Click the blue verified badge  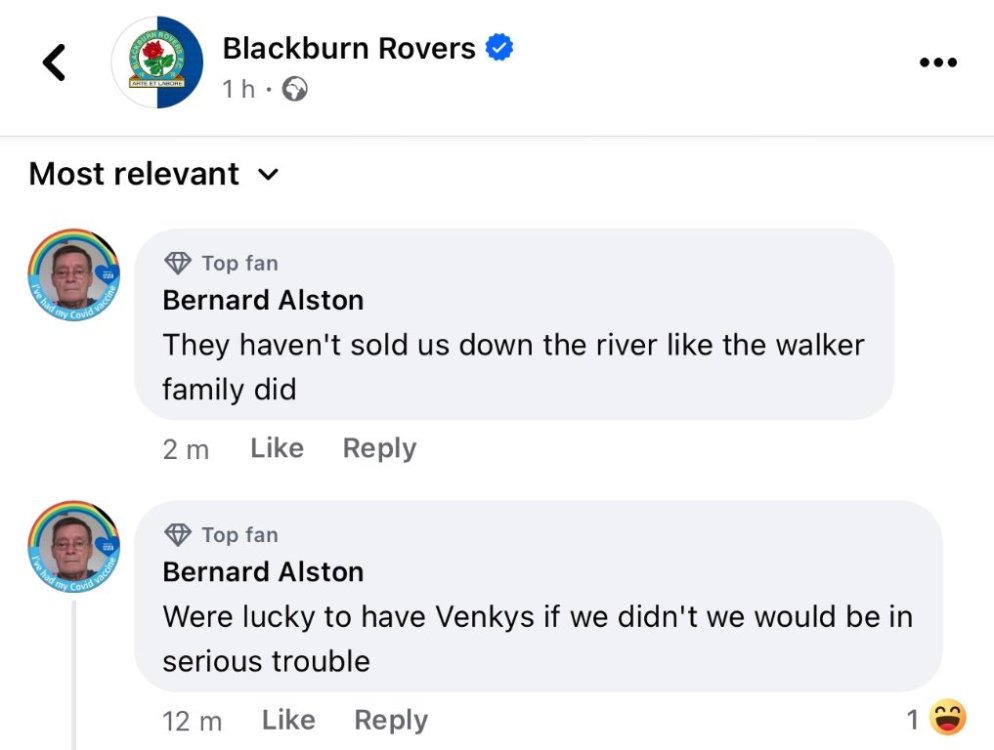tap(499, 47)
